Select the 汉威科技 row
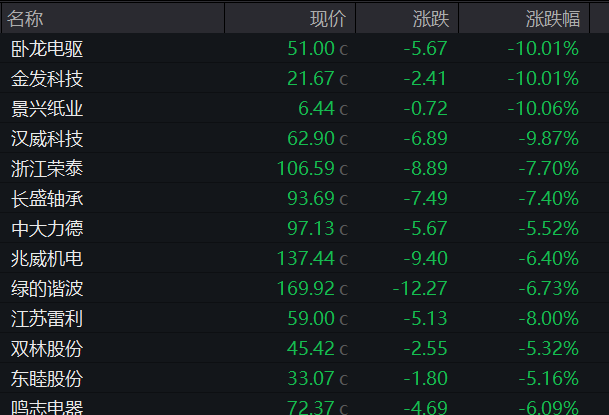The image size is (609, 415). (47, 138)
